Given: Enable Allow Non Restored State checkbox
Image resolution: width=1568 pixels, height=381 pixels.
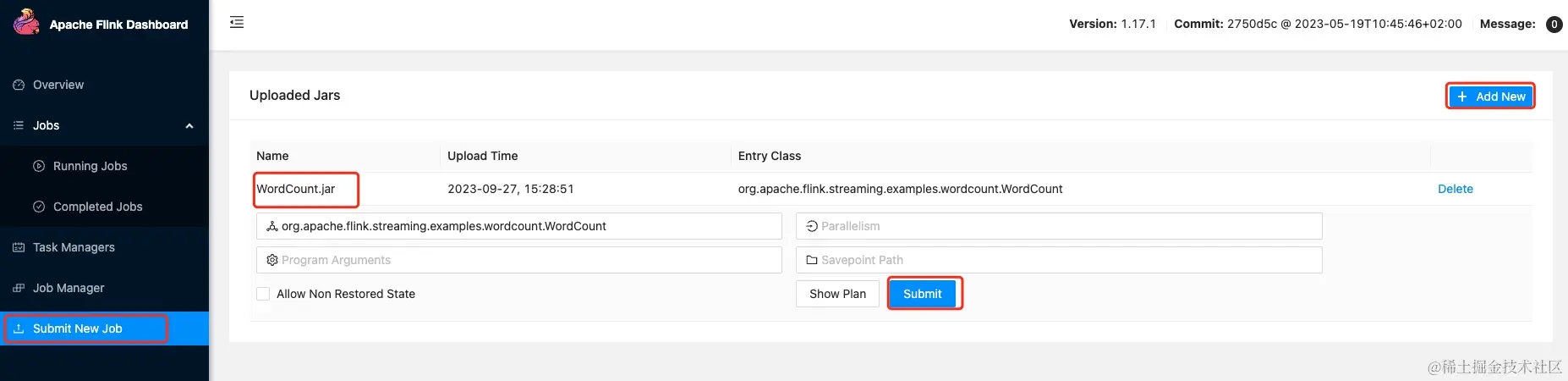Looking at the screenshot, I should 263,294.
